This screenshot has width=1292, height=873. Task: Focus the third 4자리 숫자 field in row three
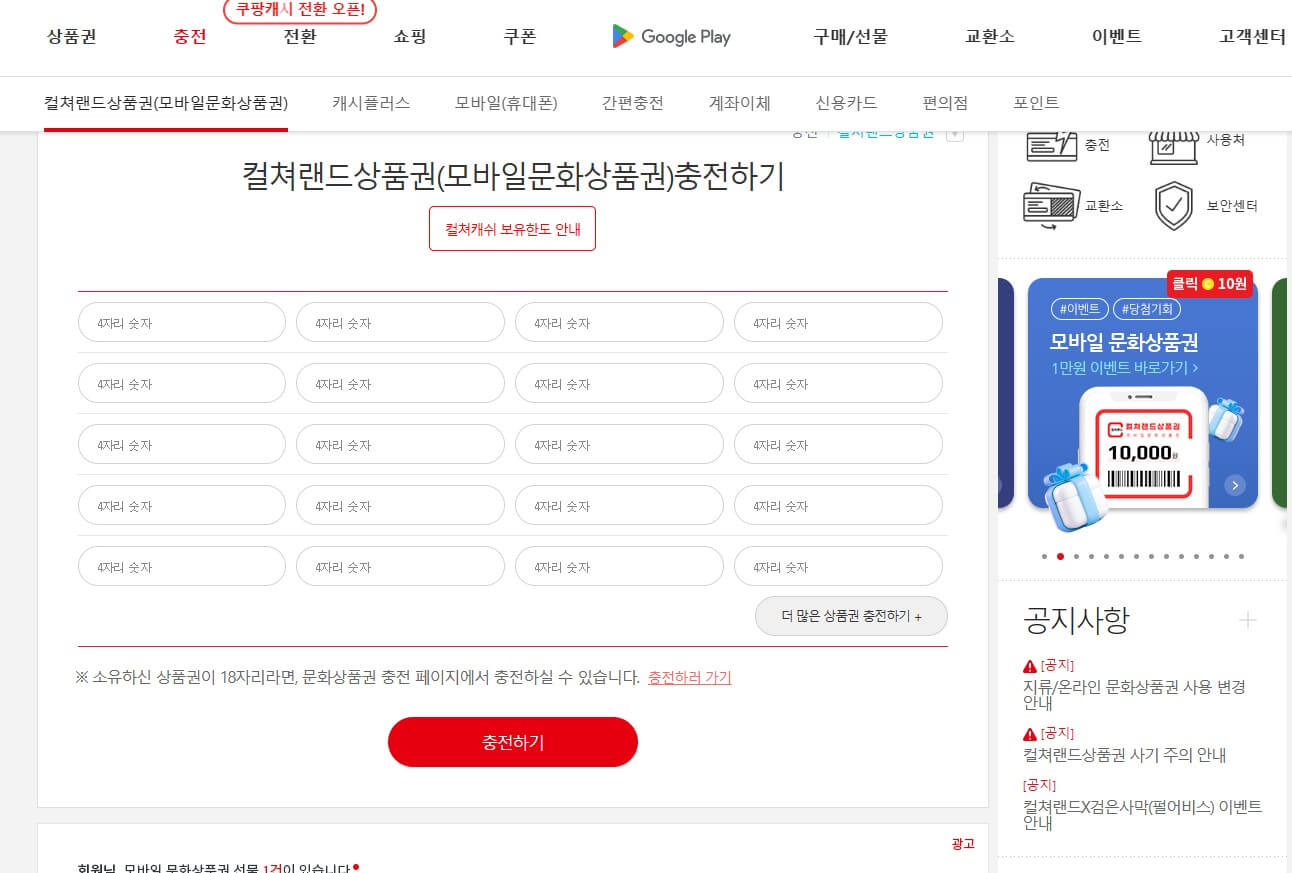(x=619, y=445)
